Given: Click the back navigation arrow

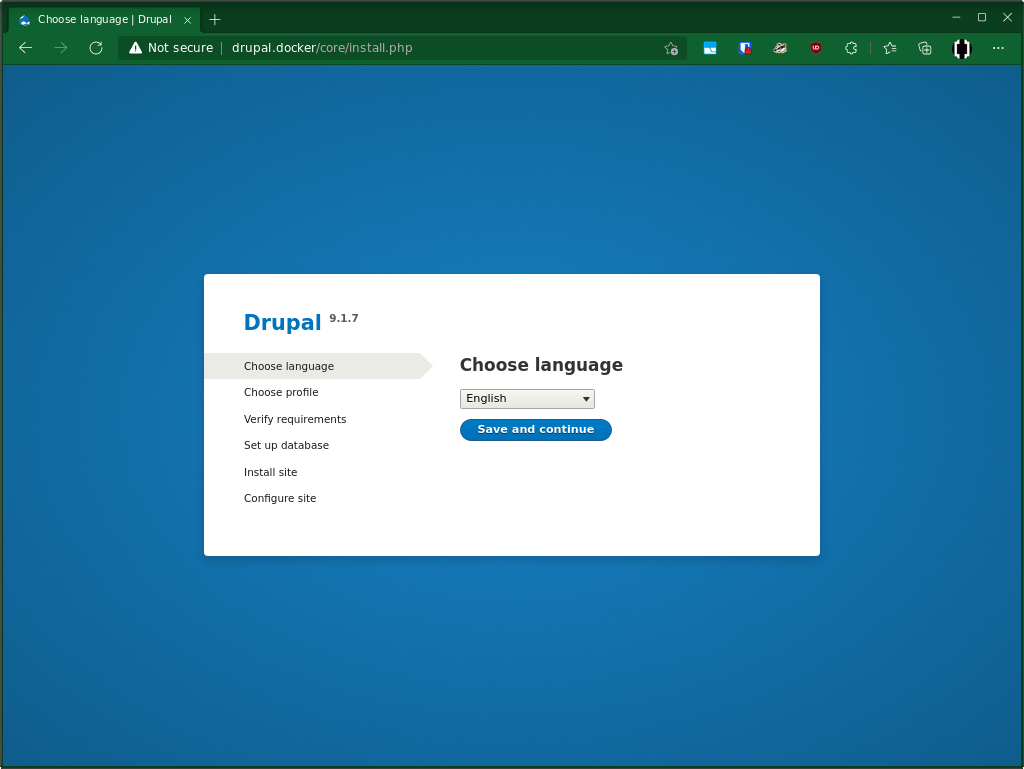Looking at the screenshot, I should (x=25, y=47).
